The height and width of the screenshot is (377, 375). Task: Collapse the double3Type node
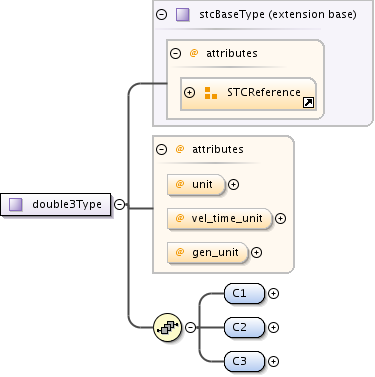point(119,204)
